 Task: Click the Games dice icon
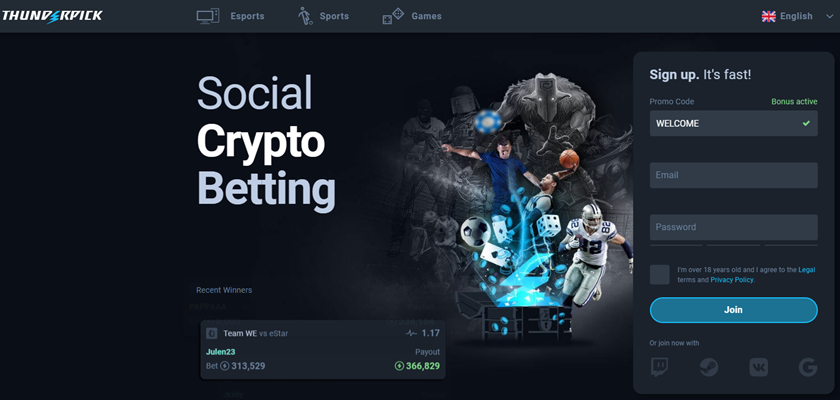(x=393, y=16)
